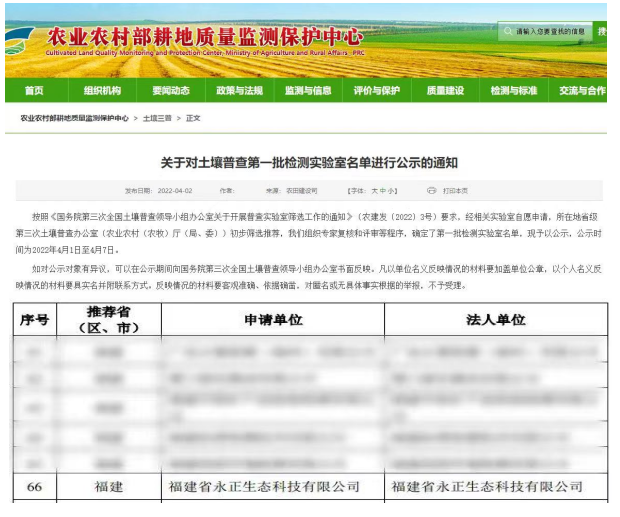Click 福建省永正生态科技有限公司 in 申请单位 column

pos(264,487)
